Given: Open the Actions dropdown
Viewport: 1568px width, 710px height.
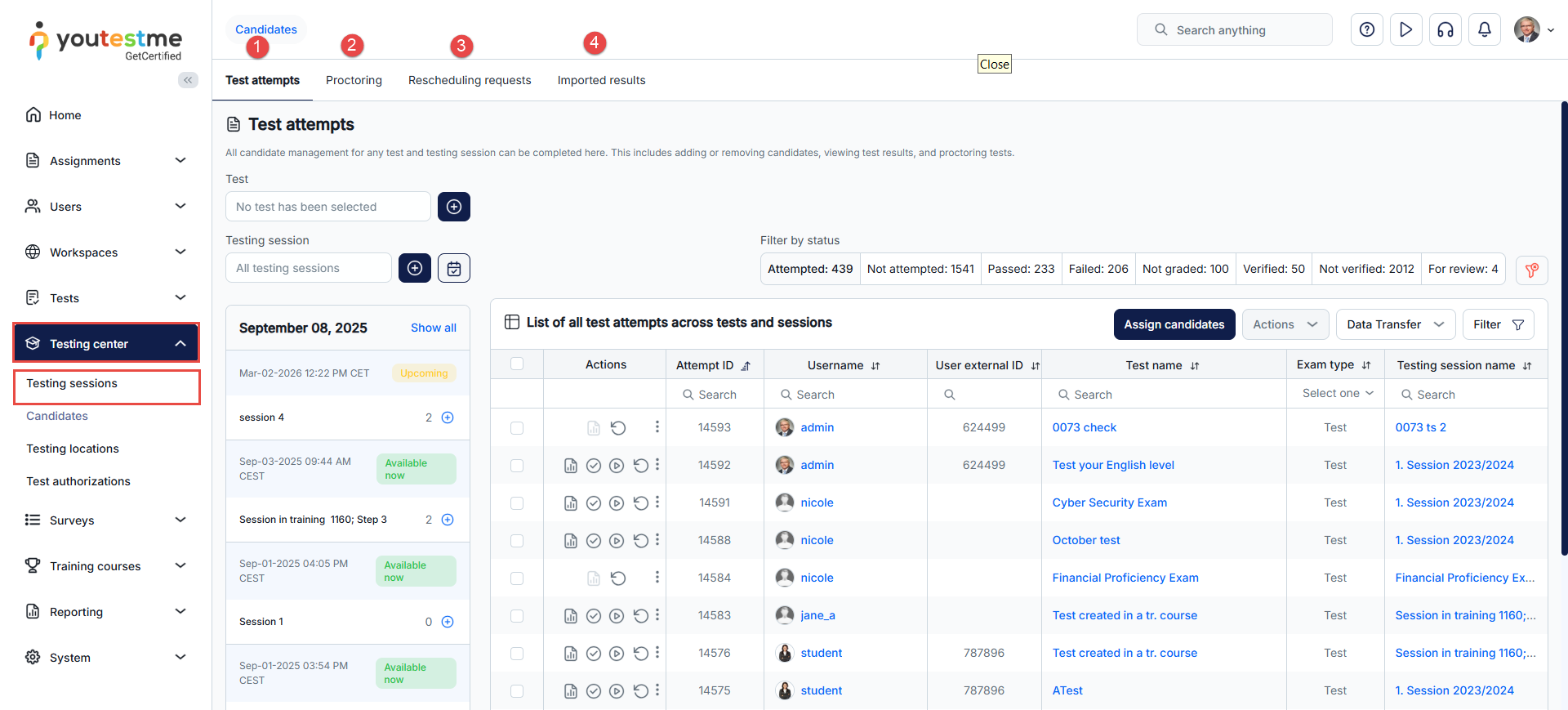Looking at the screenshot, I should click(1285, 324).
